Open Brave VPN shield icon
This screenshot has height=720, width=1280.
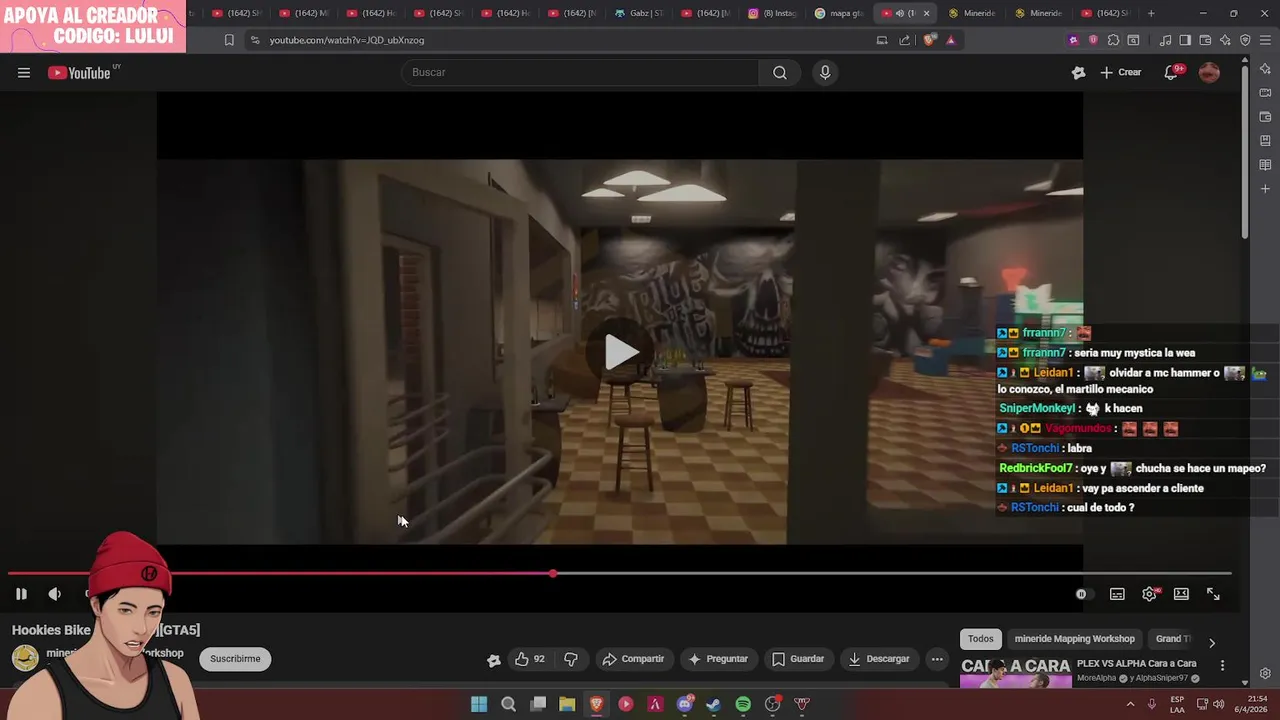point(1245,40)
